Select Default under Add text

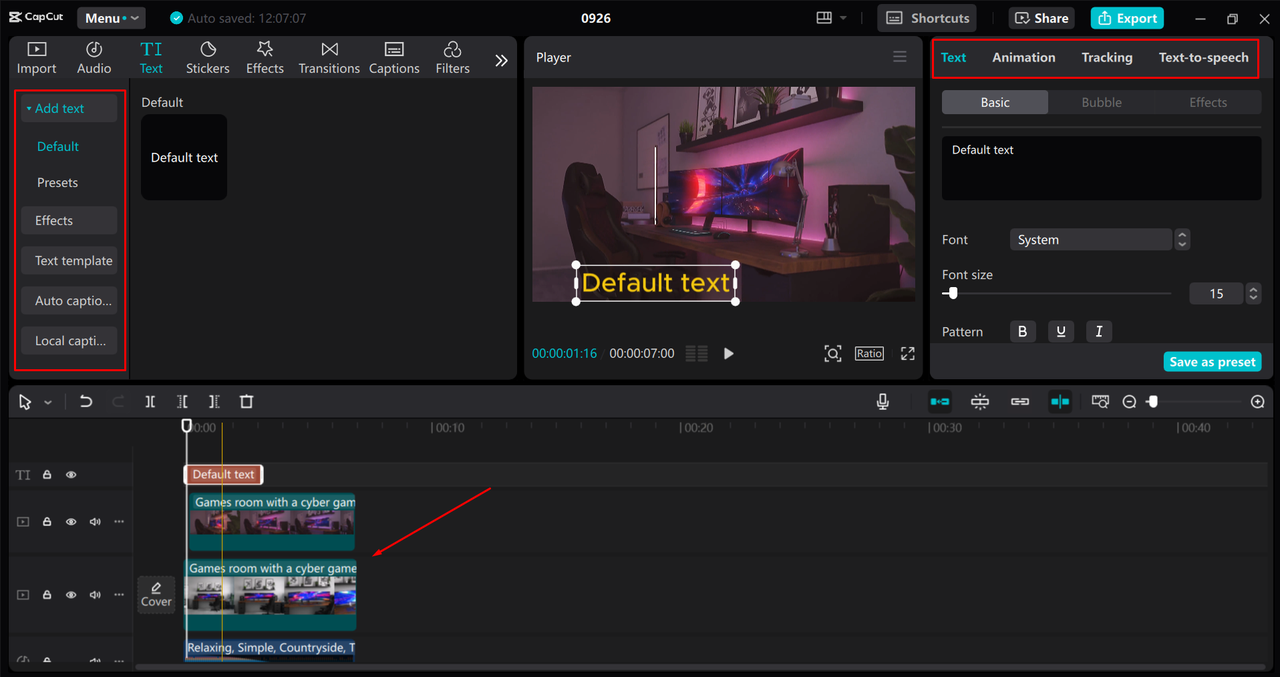pos(58,146)
